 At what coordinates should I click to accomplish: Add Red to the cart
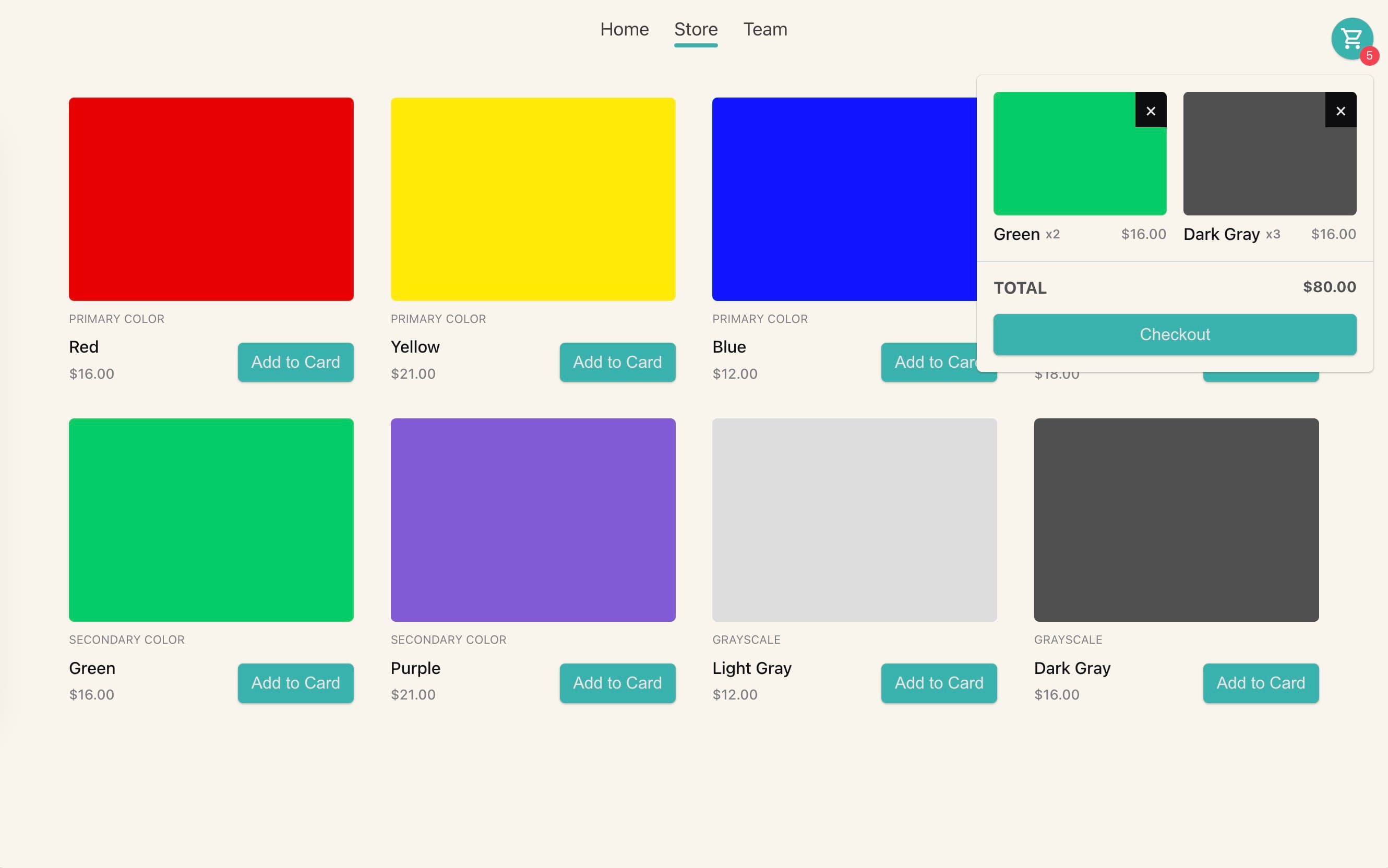point(295,361)
